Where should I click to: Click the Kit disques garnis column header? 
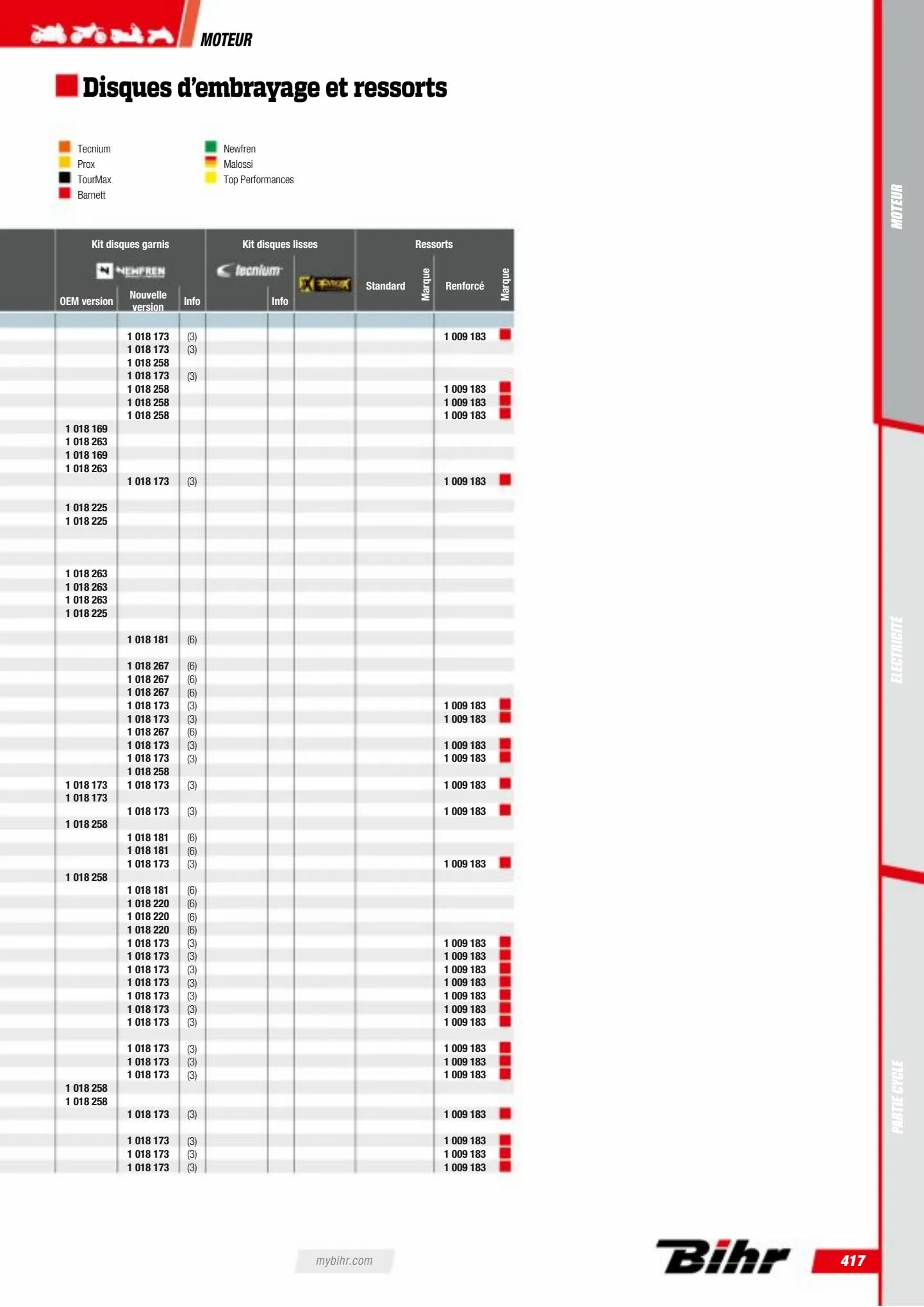tap(130, 244)
